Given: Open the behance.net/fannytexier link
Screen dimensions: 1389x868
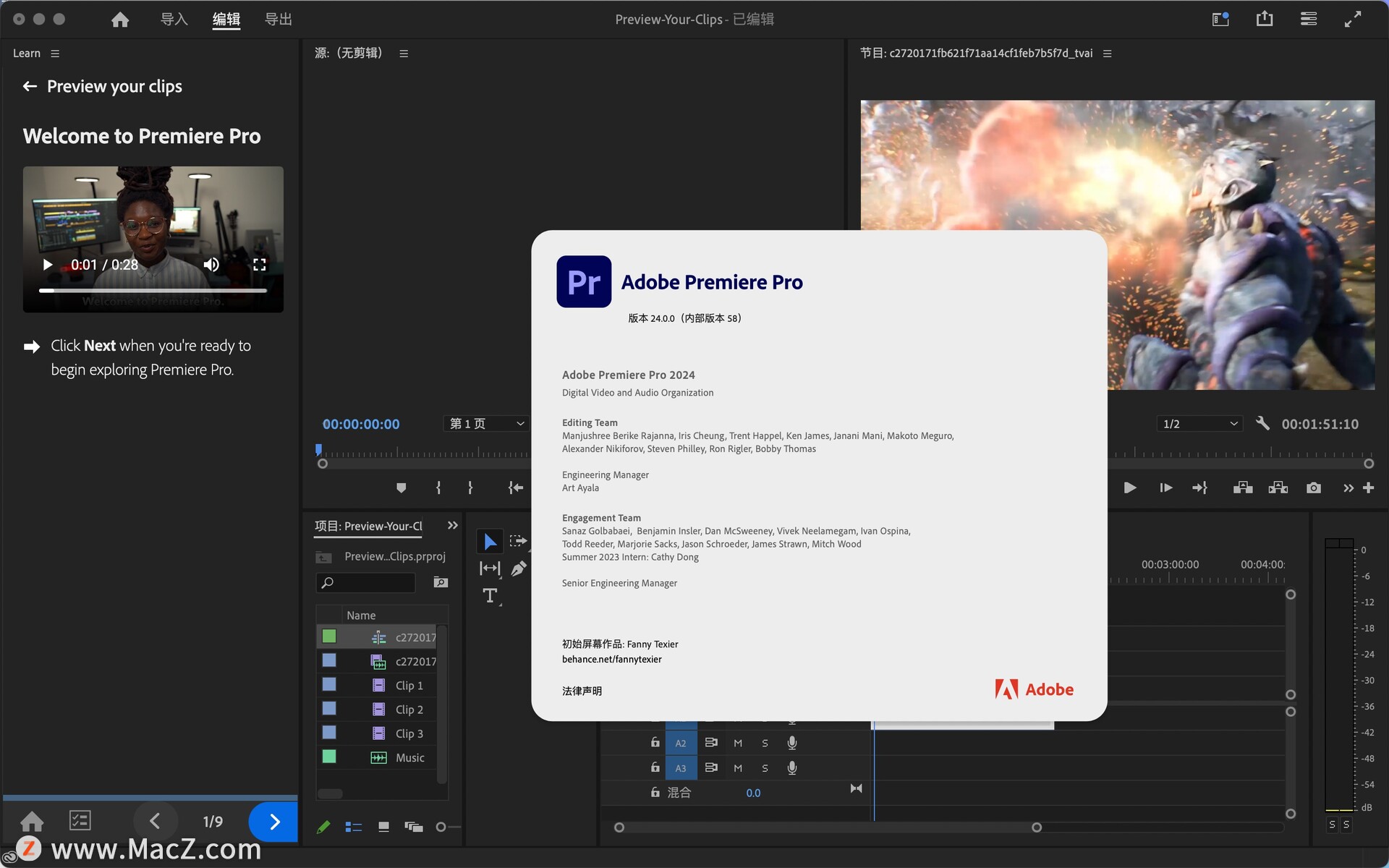Looking at the screenshot, I should (x=612, y=659).
